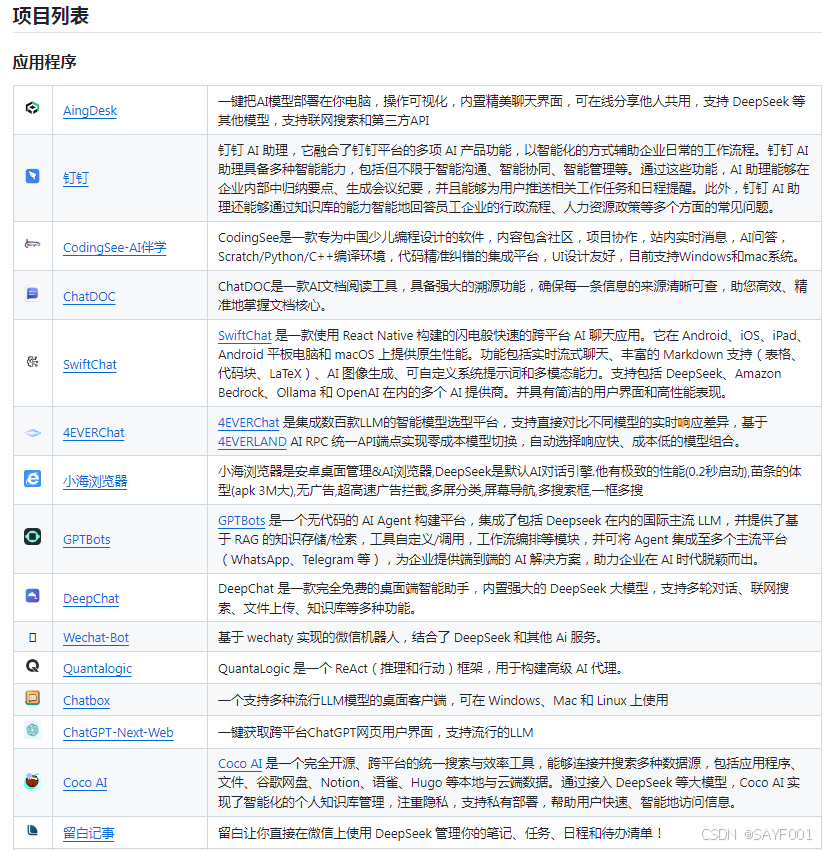Viewport: 831px width, 850px height.
Task: Follow the SwiftChat link inside its description
Action: point(244,336)
